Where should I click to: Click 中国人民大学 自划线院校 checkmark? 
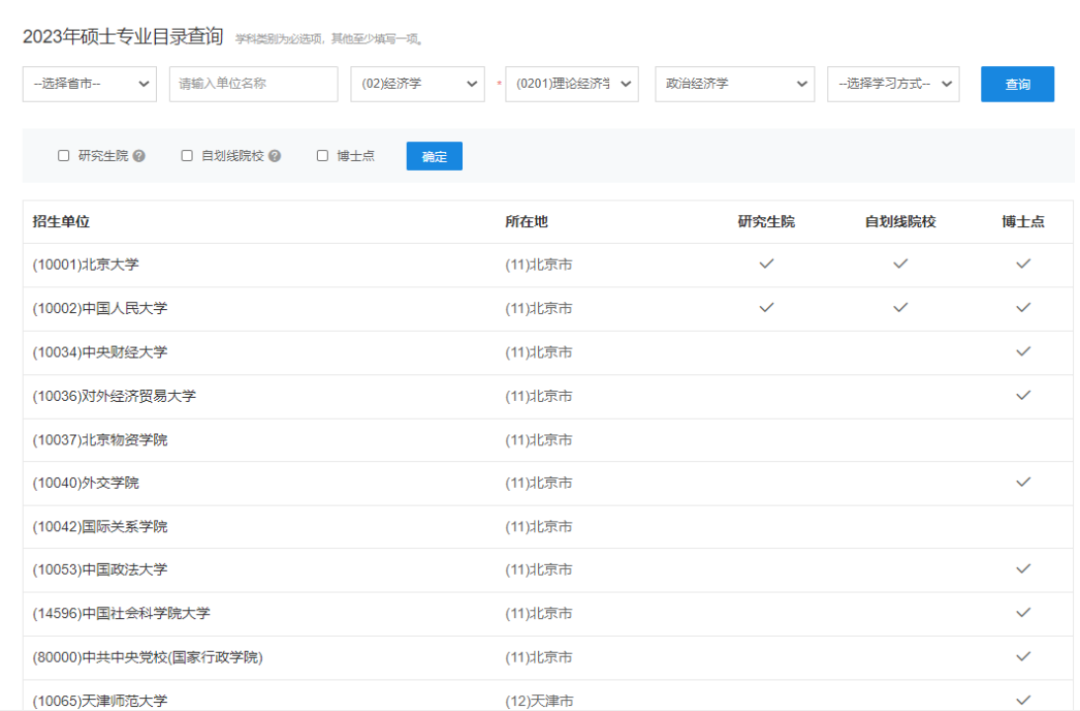coord(900,307)
